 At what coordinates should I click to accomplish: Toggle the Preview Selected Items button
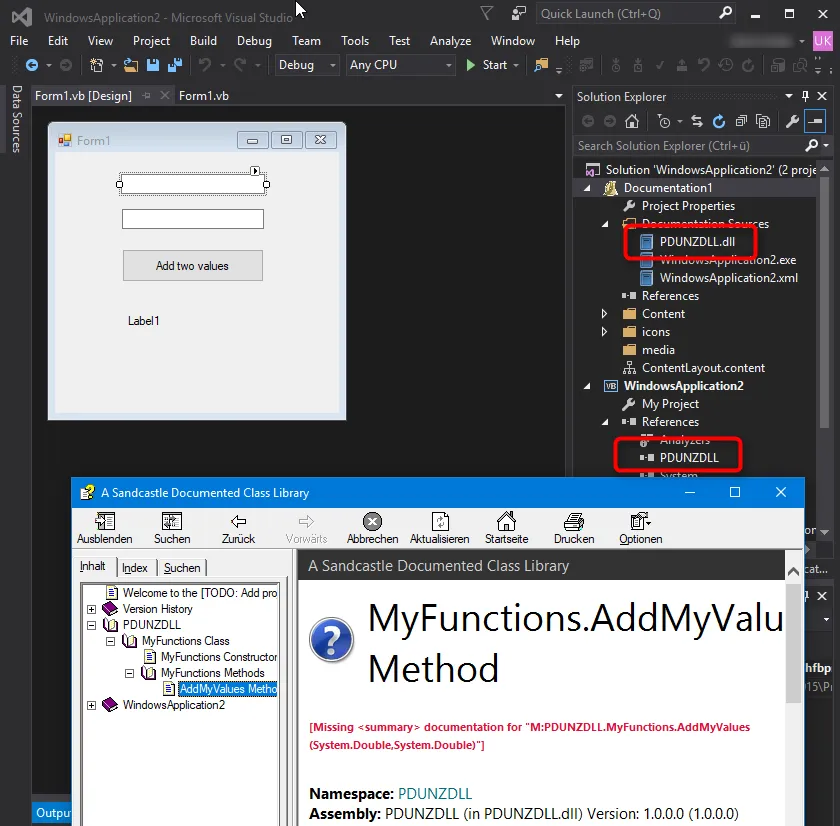click(814, 122)
